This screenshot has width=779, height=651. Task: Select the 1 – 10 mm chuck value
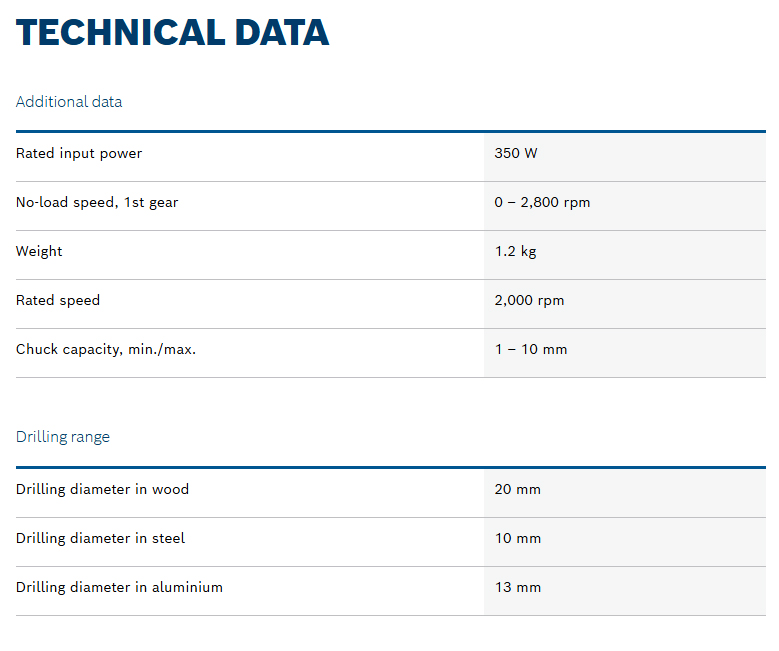(530, 350)
